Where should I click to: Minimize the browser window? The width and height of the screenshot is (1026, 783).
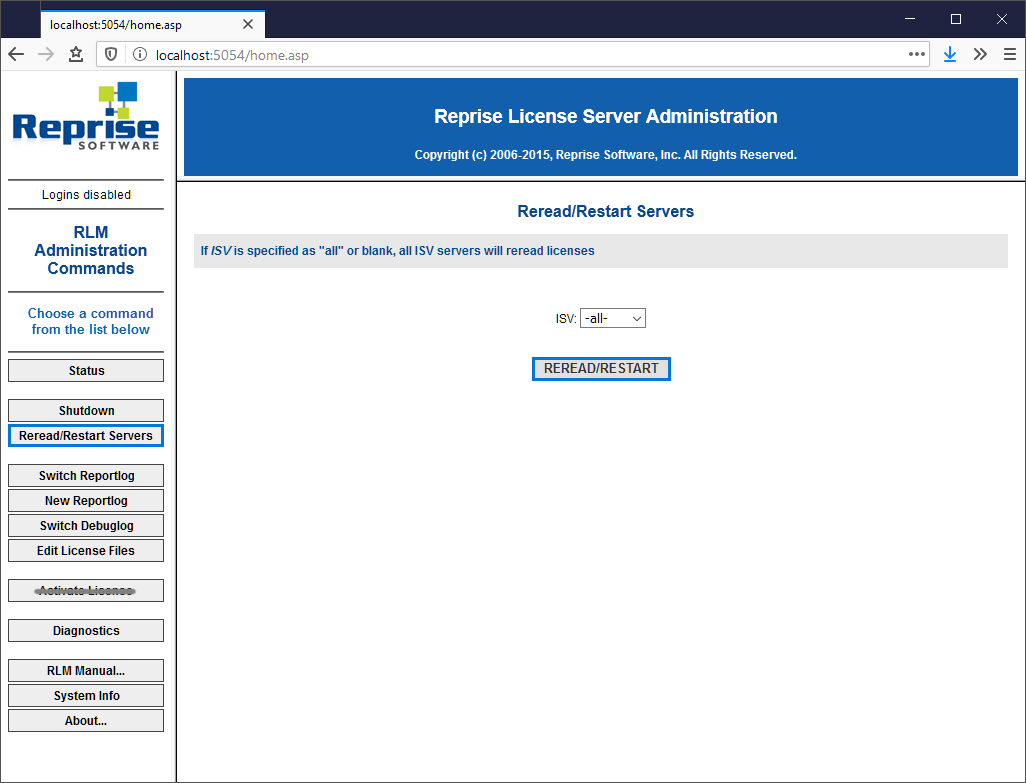click(910, 19)
